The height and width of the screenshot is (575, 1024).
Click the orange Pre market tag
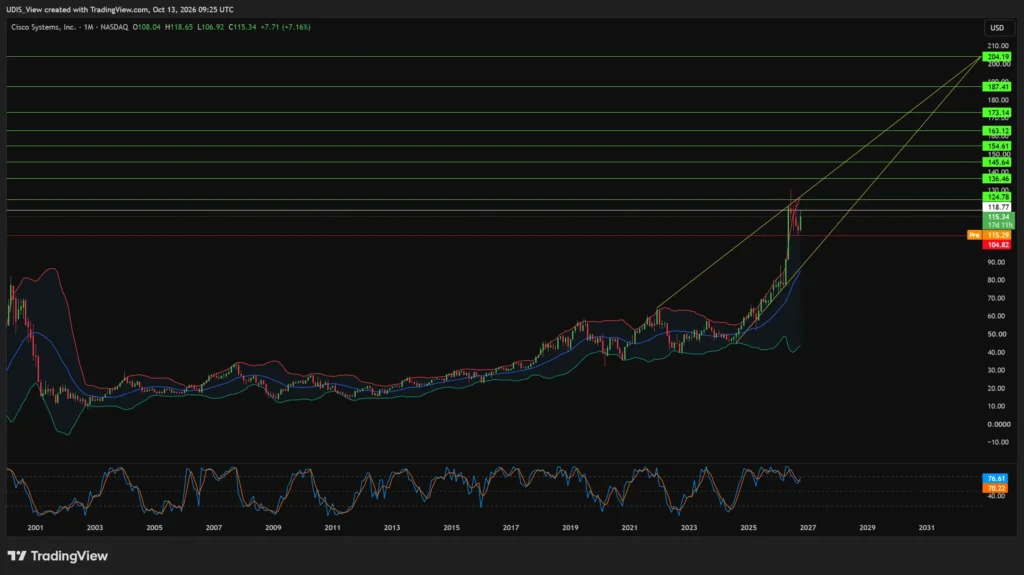coord(974,235)
